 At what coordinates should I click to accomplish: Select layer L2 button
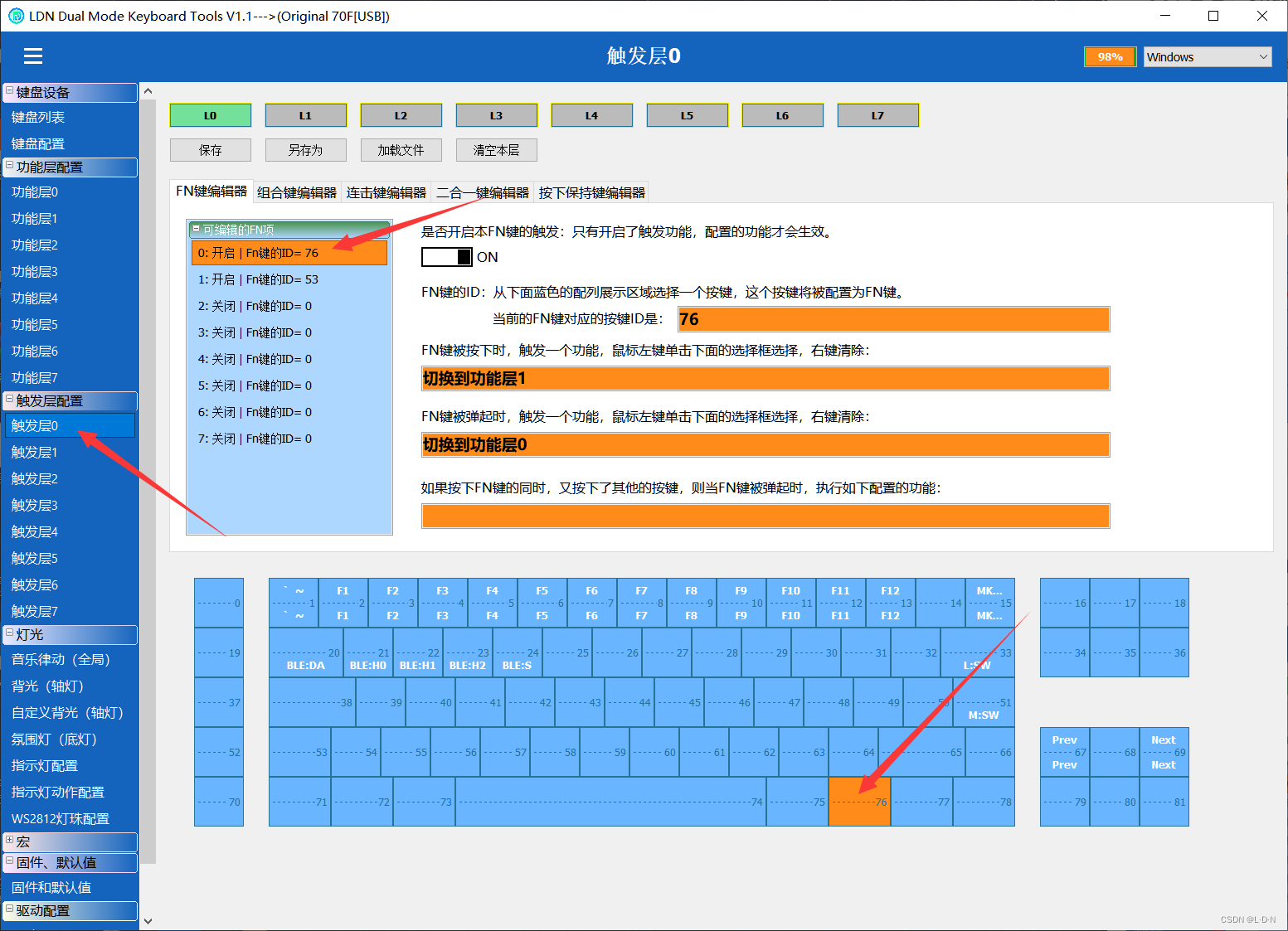click(x=401, y=115)
